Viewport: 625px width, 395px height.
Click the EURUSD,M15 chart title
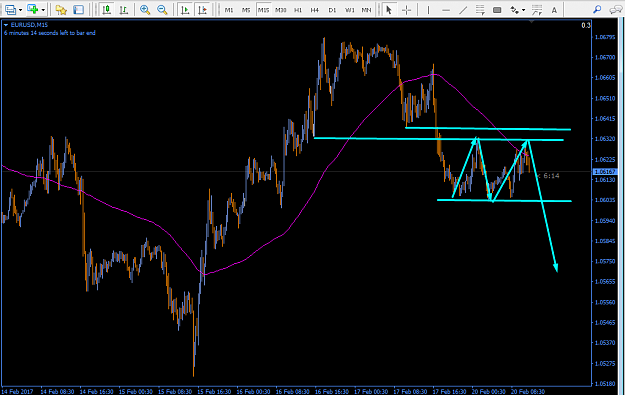(29, 25)
